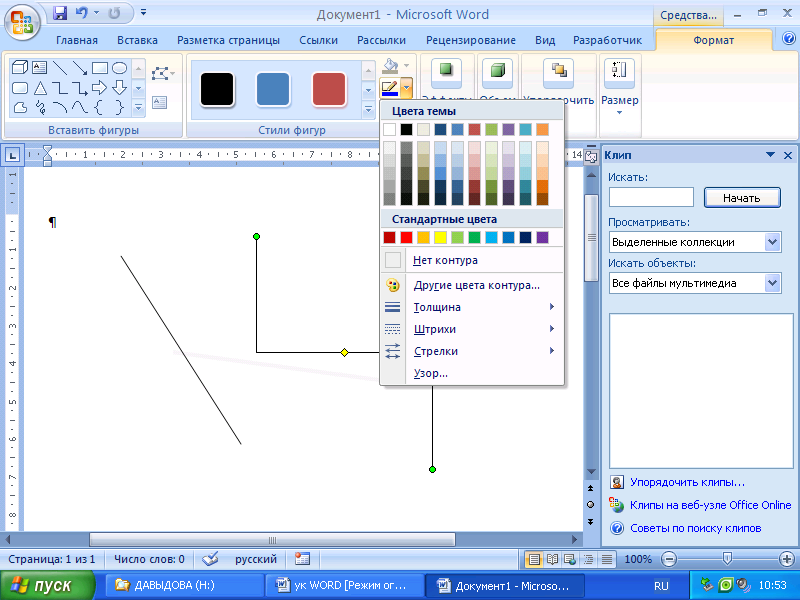Switch to Draft view

(x=607, y=560)
